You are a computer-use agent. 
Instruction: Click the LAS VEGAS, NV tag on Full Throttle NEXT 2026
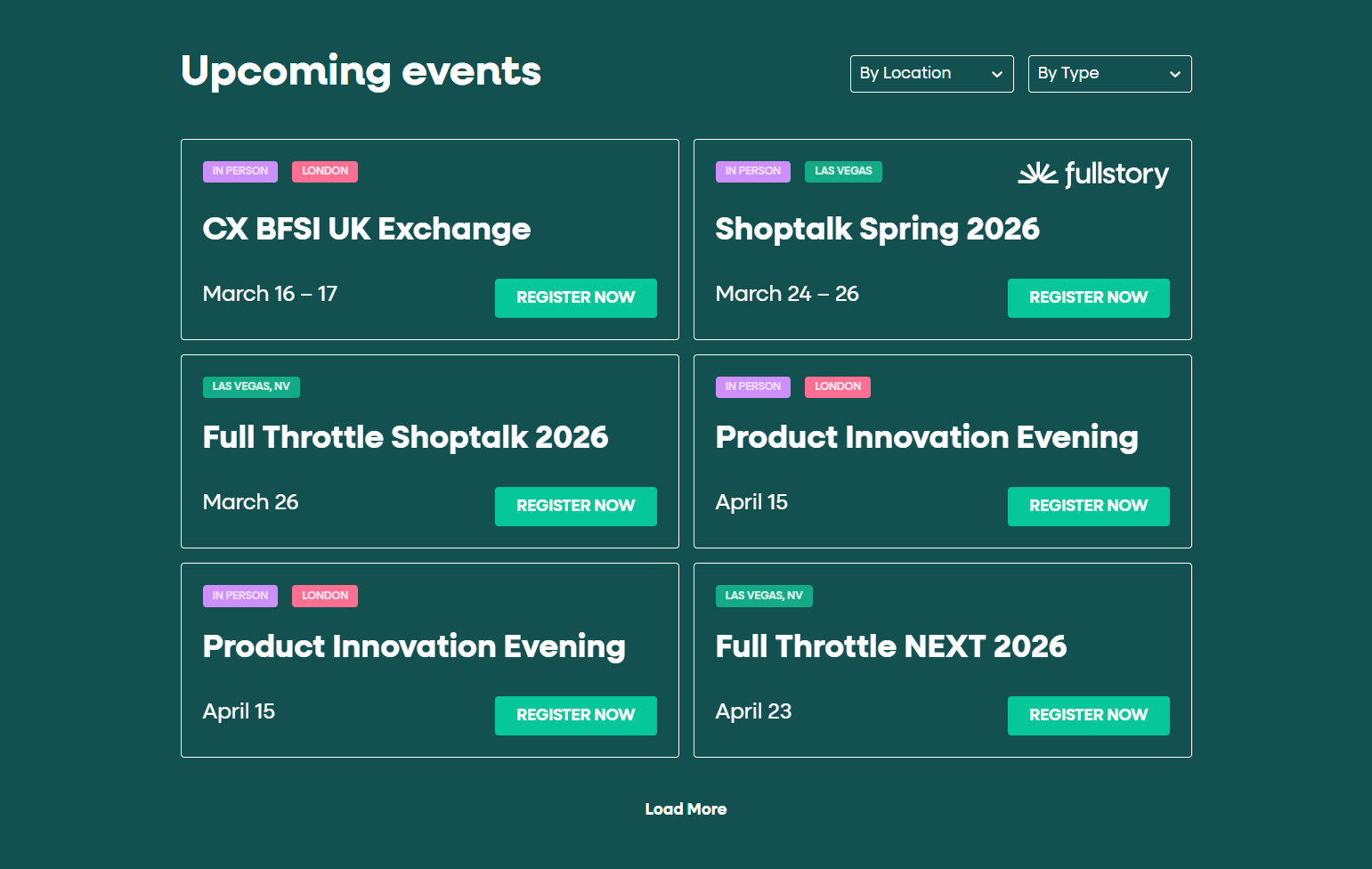point(764,596)
